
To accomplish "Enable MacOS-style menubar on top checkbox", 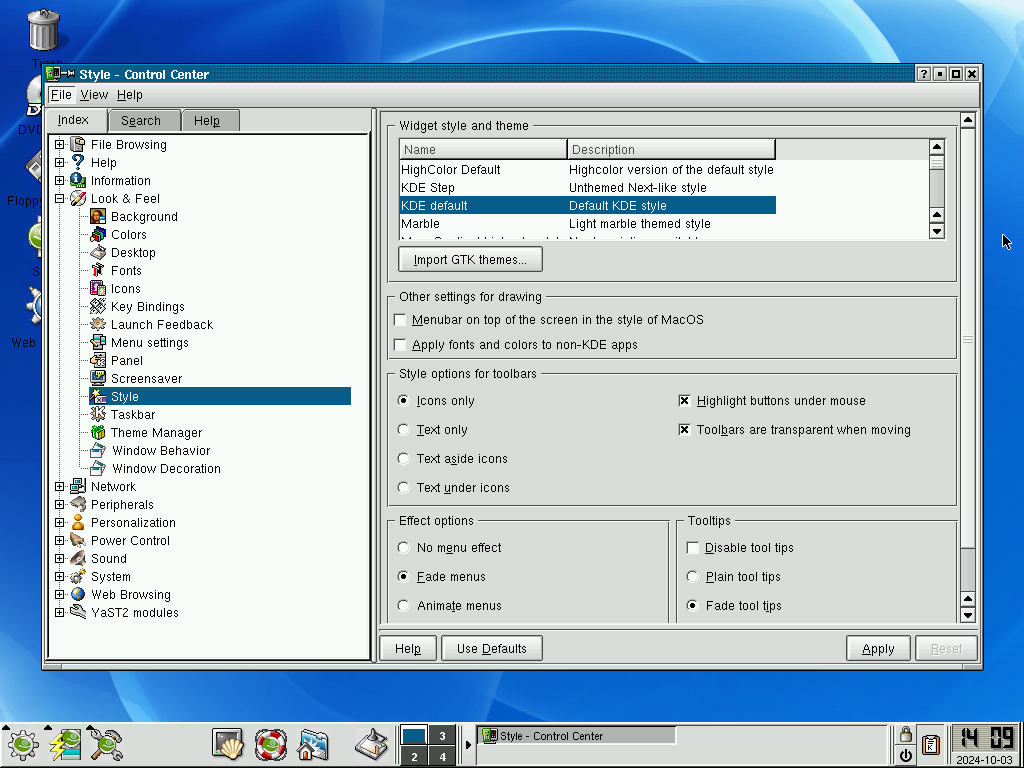I will coord(400,320).
